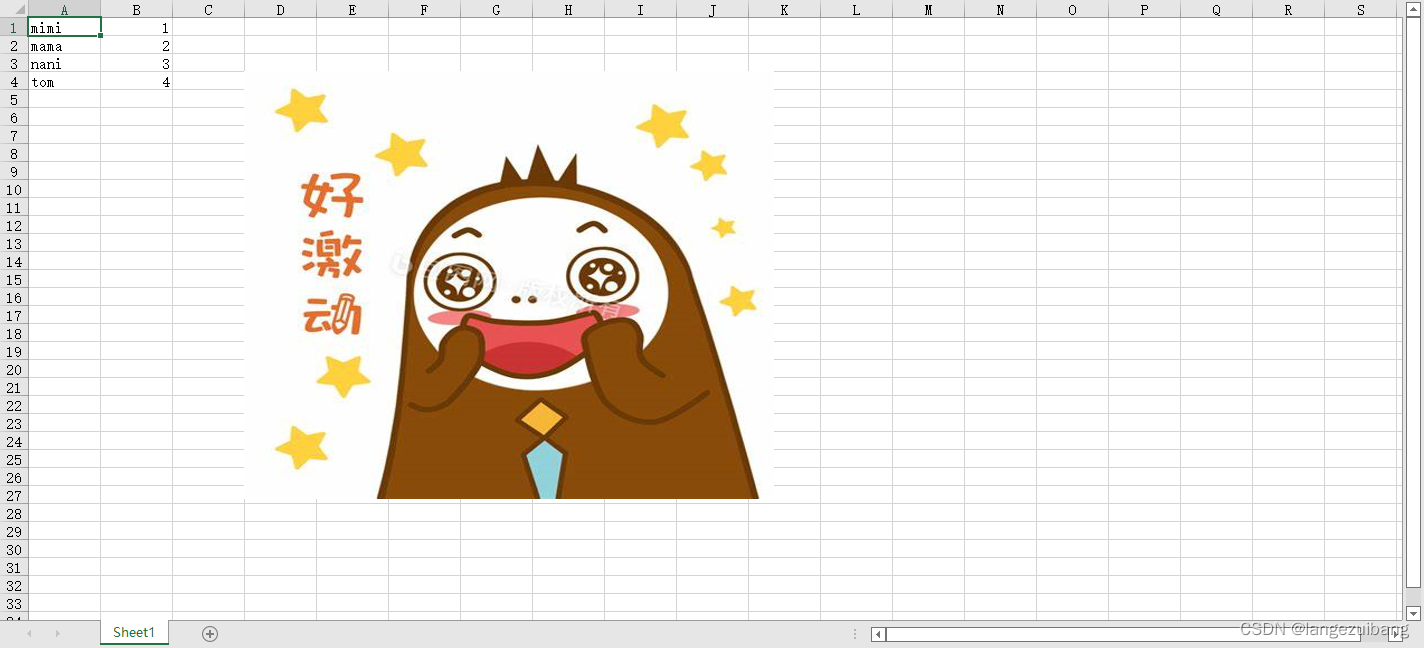Click the tab bar splitter dots handle

point(855,634)
